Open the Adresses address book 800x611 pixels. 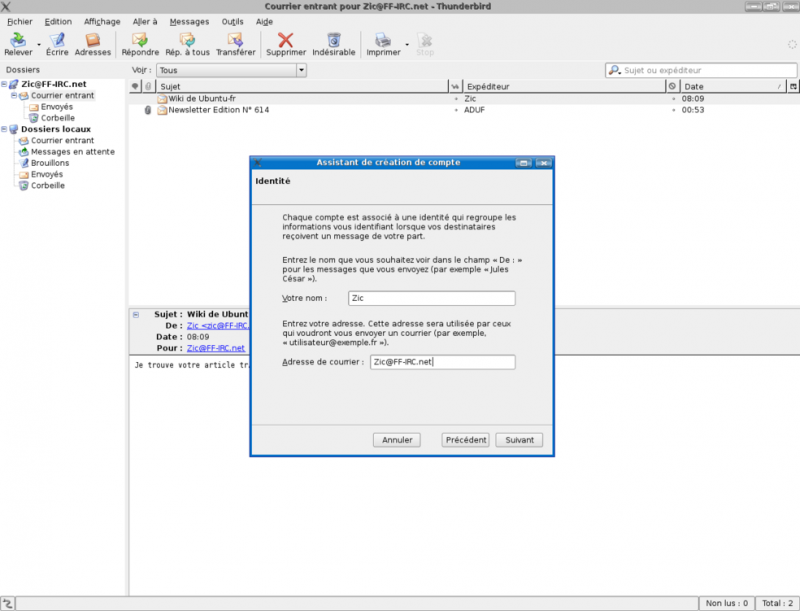point(93,41)
